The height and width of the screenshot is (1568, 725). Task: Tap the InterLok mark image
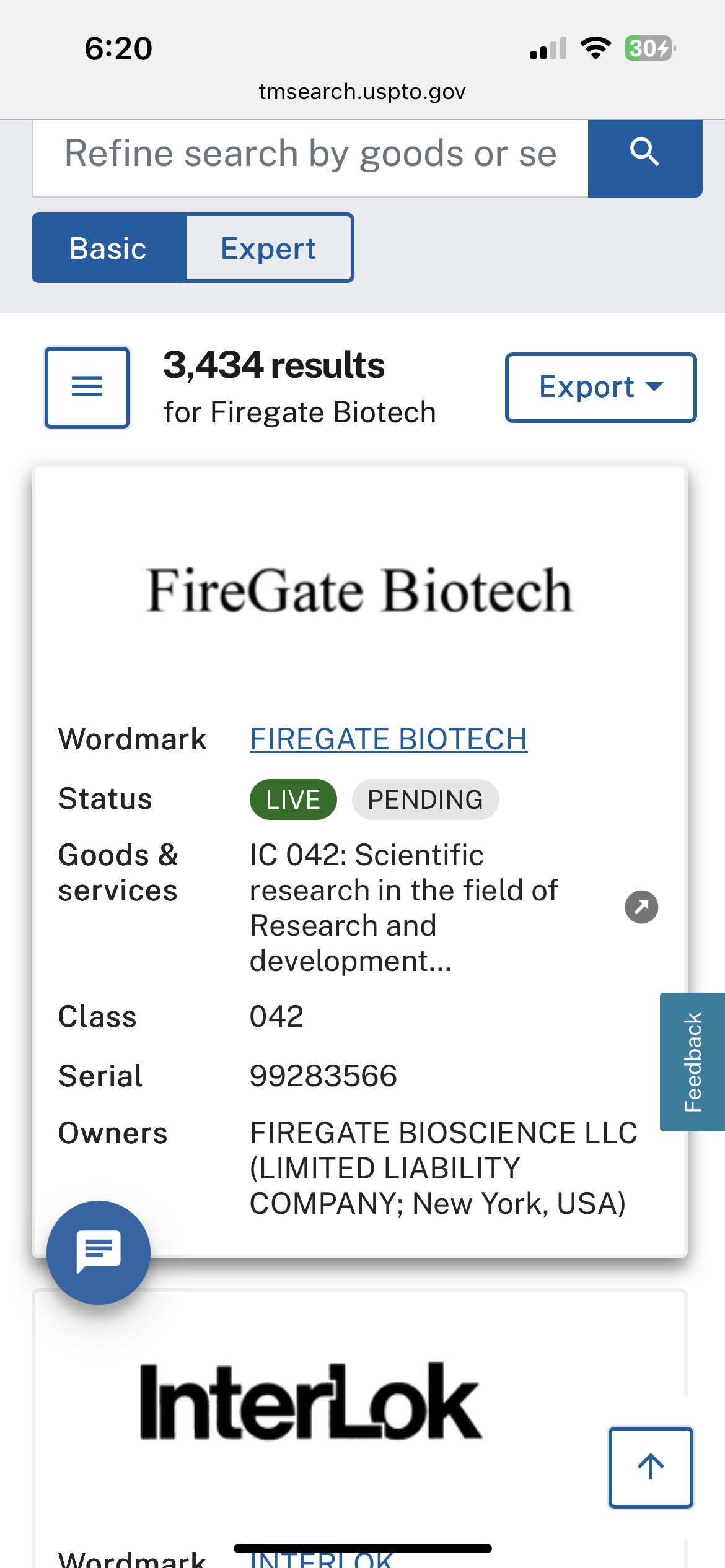pyautogui.click(x=310, y=1402)
